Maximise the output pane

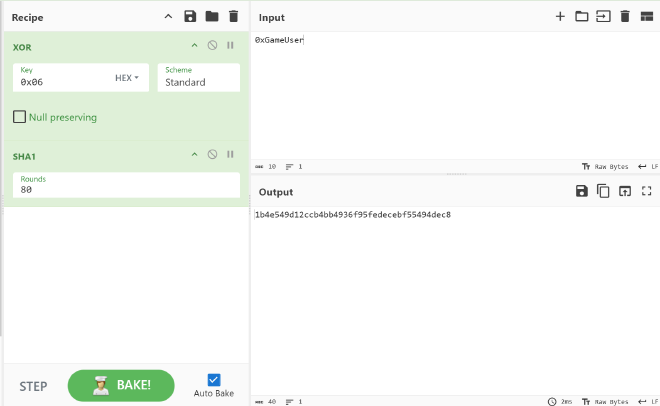(x=647, y=191)
